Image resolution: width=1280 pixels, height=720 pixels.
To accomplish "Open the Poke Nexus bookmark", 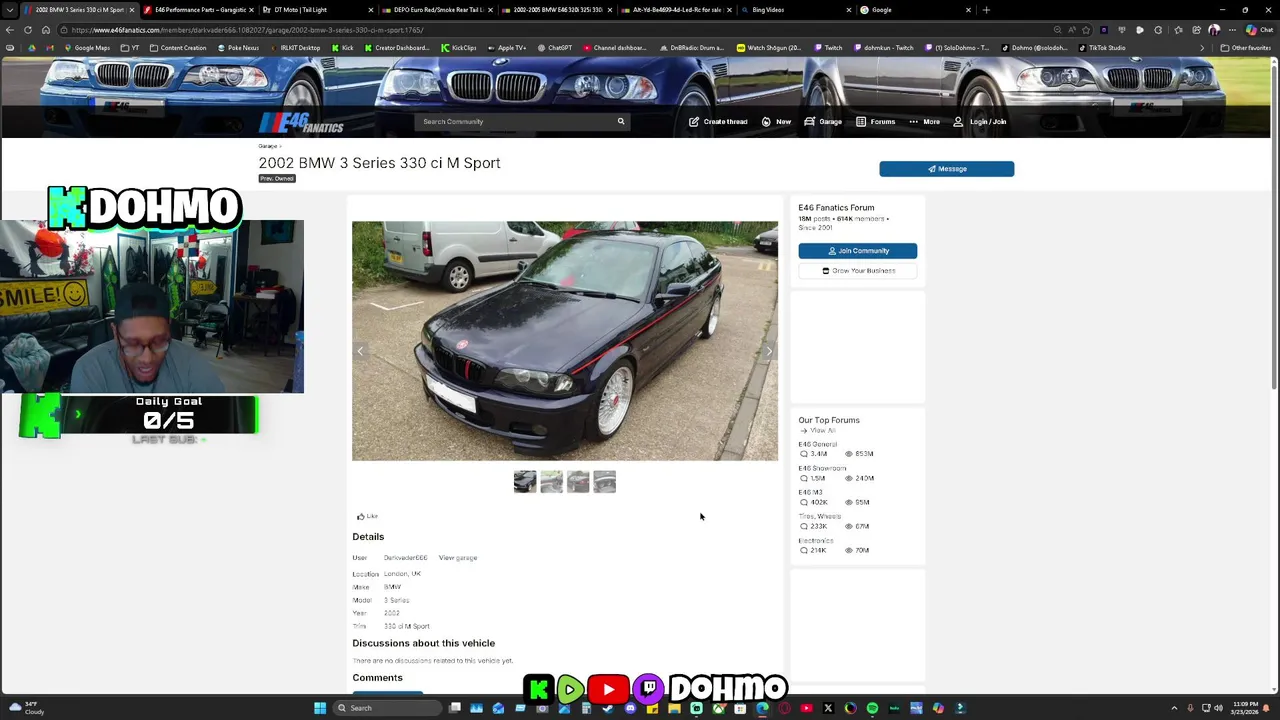I will [x=238, y=48].
